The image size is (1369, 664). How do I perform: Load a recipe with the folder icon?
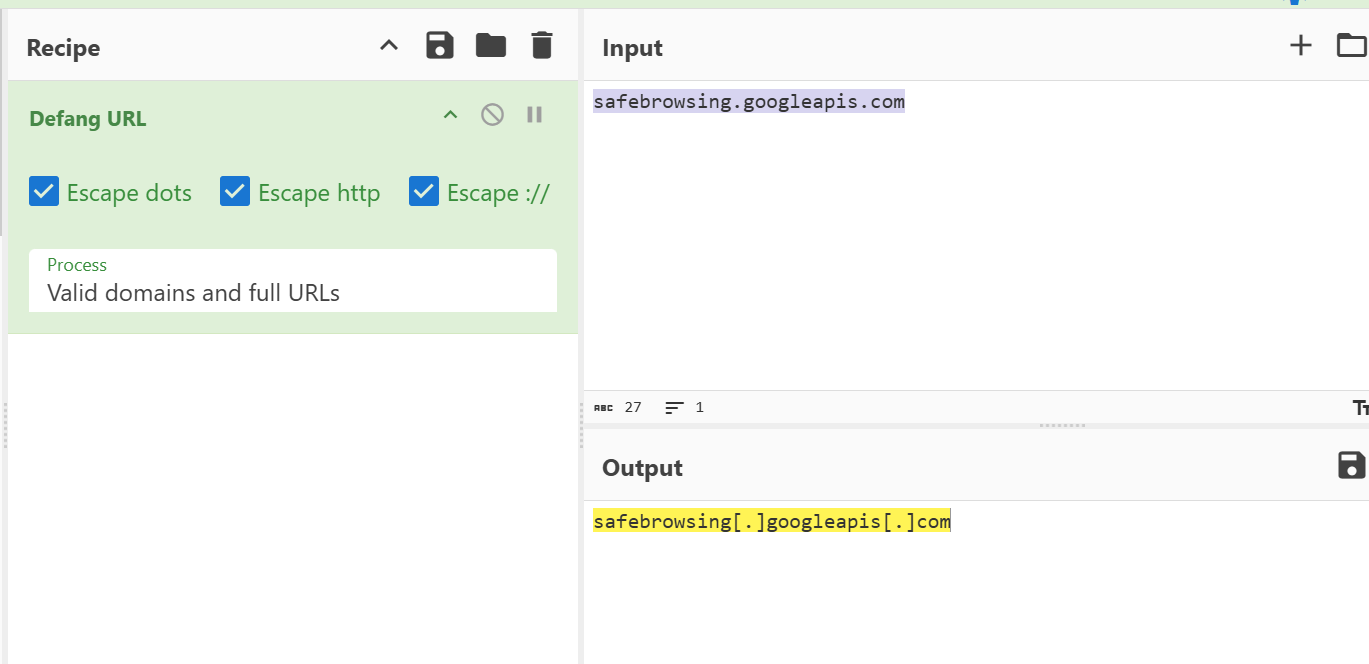491,45
